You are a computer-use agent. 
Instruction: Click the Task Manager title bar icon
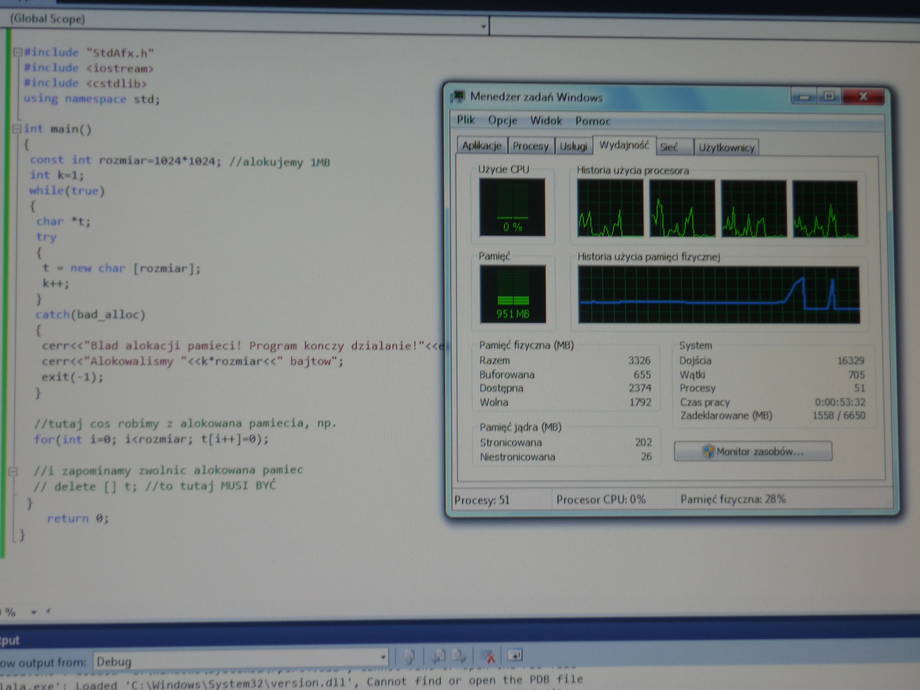458,97
